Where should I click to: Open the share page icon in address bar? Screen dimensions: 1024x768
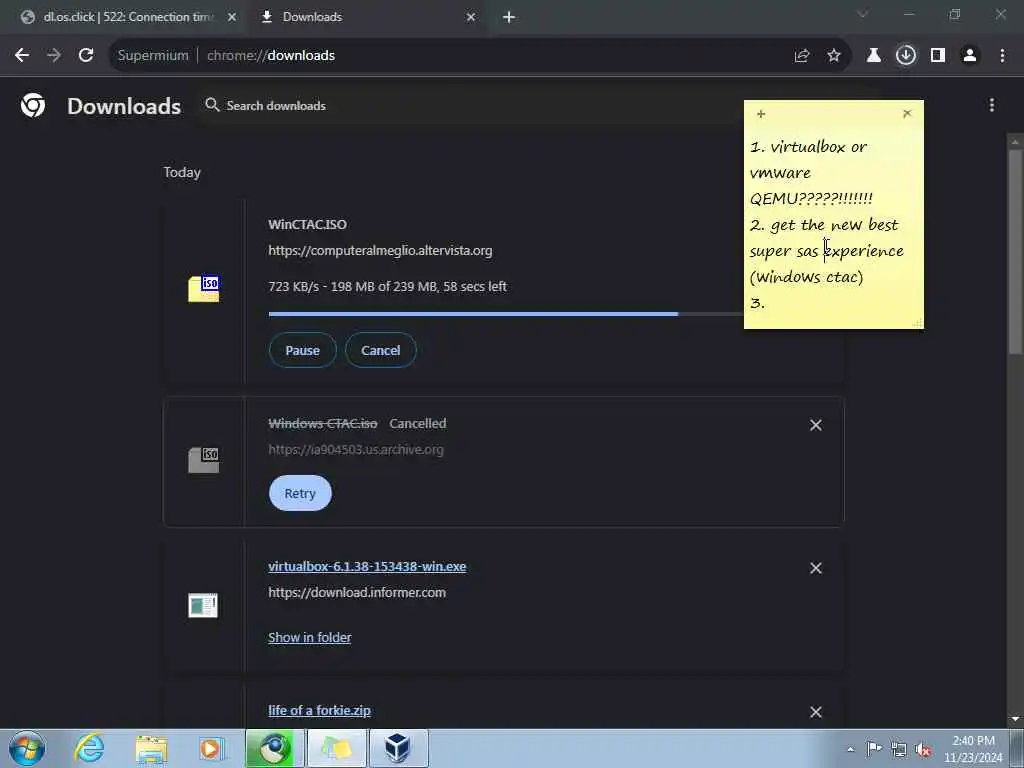coord(802,56)
